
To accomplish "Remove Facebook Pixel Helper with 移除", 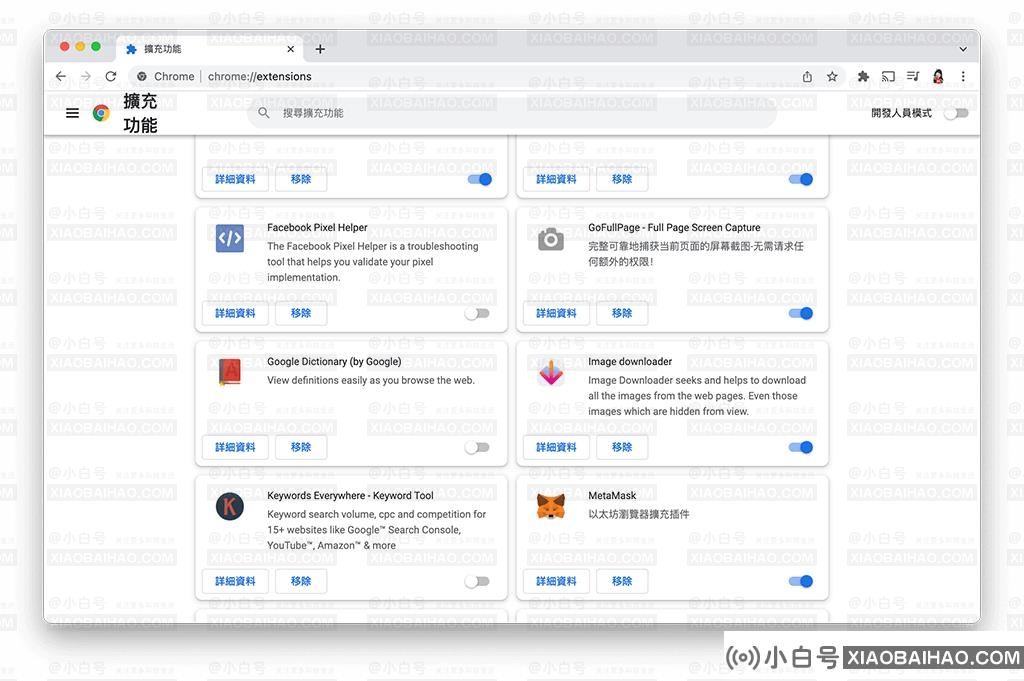I will pos(301,313).
